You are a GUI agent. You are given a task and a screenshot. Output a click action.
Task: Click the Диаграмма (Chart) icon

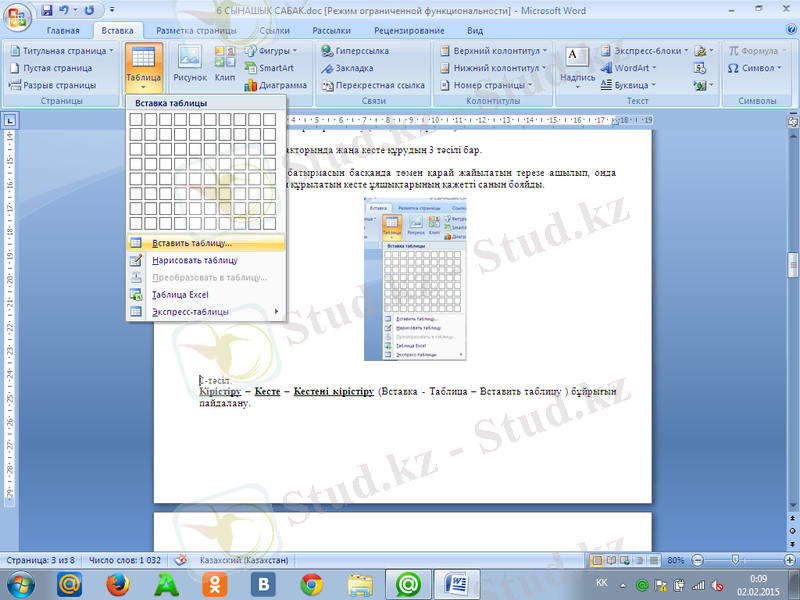pyautogui.click(x=274, y=85)
